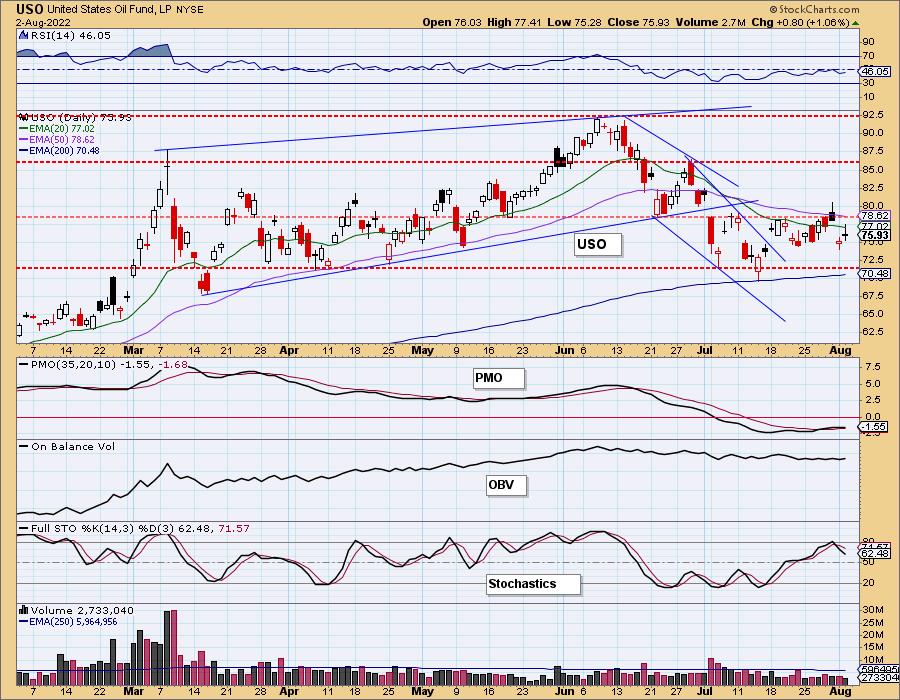The width and height of the screenshot is (900, 700).
Task: Open the StockCharts.com attribution link
Action: coord(818,9)
